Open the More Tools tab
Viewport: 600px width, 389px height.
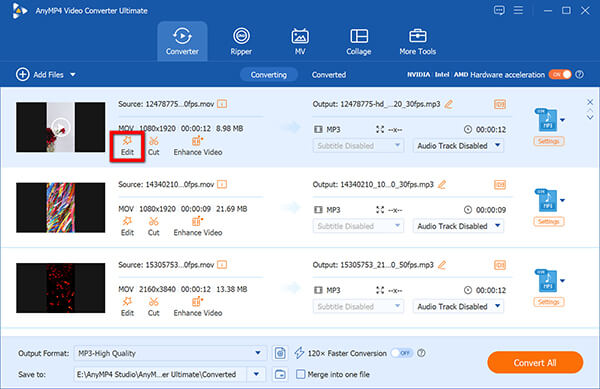417,41
